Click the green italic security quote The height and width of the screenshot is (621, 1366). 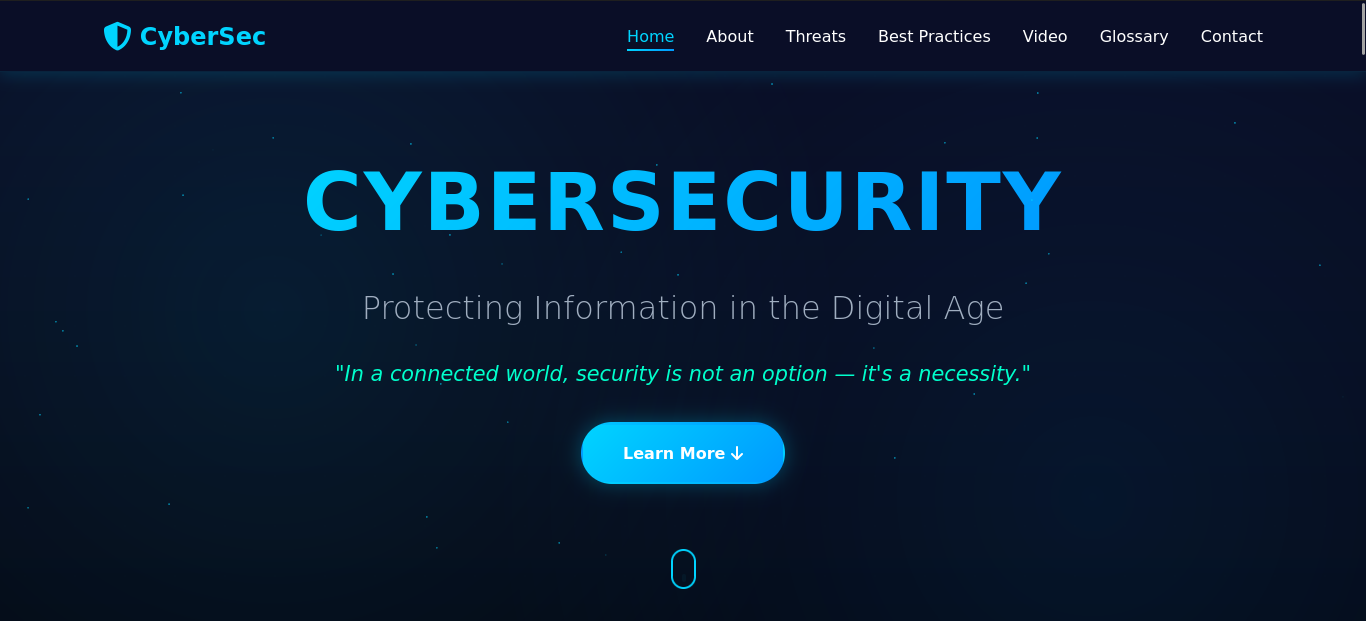[683, 374]
